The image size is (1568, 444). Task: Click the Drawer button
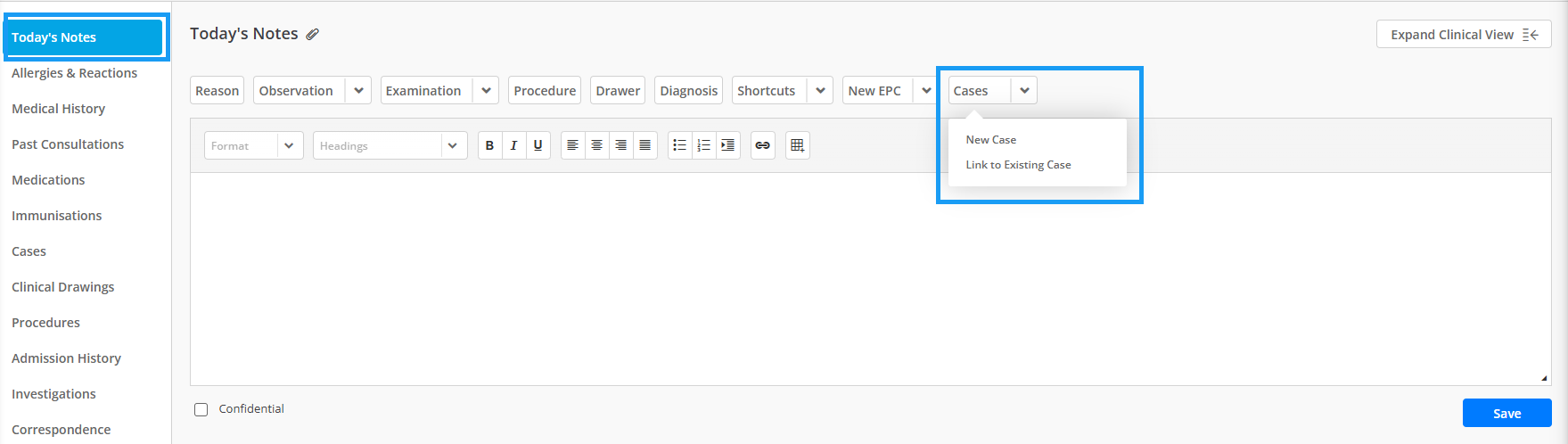click(x=618, y=90)
